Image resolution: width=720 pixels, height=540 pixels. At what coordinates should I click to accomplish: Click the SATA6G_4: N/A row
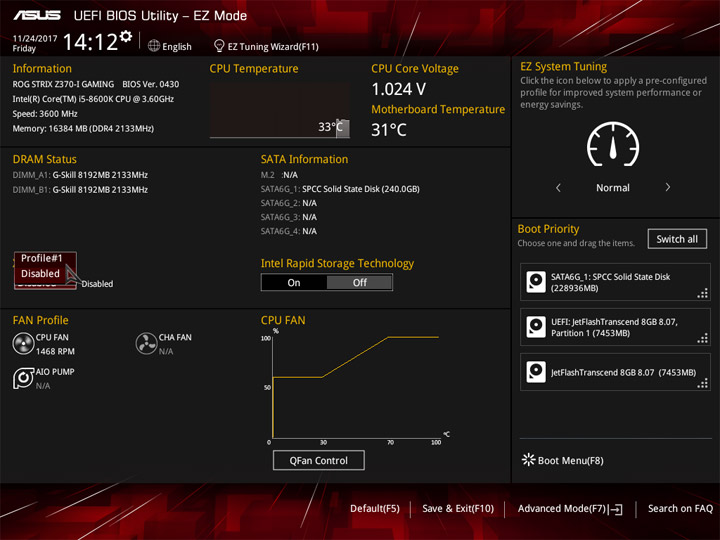coord(289,231)
